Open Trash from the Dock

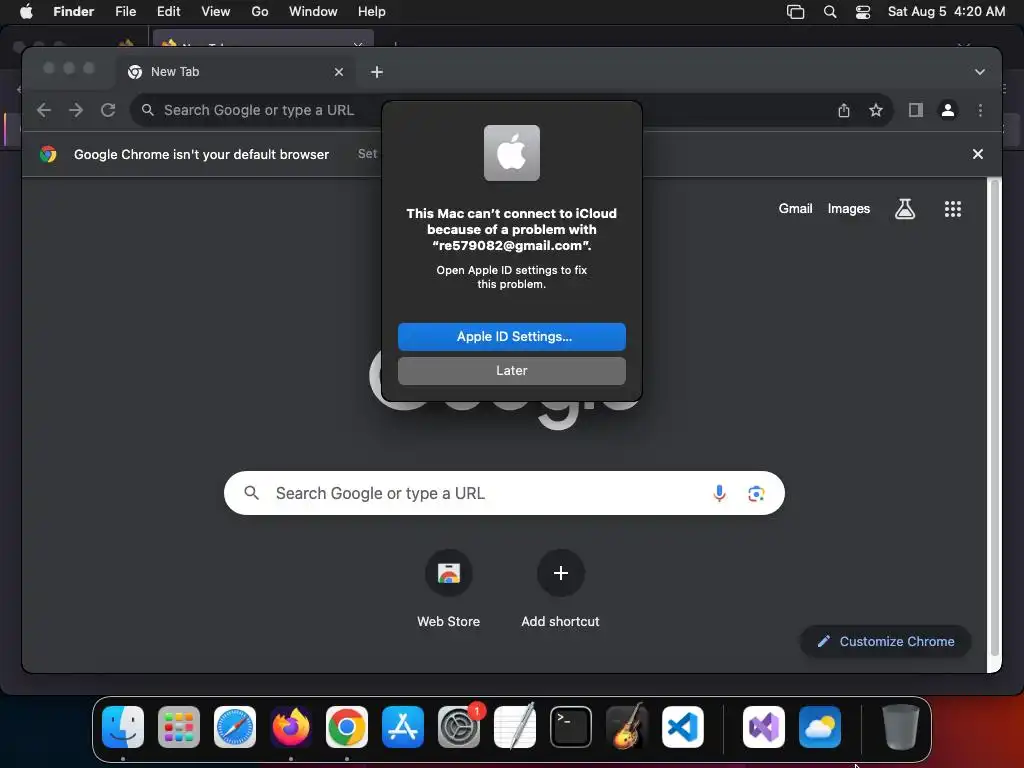(901, 727)
